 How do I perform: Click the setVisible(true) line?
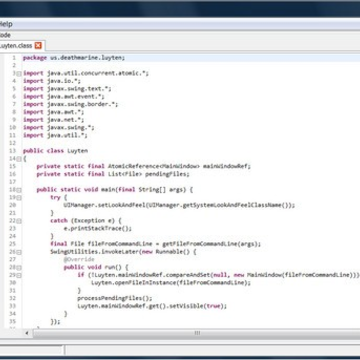152,306
